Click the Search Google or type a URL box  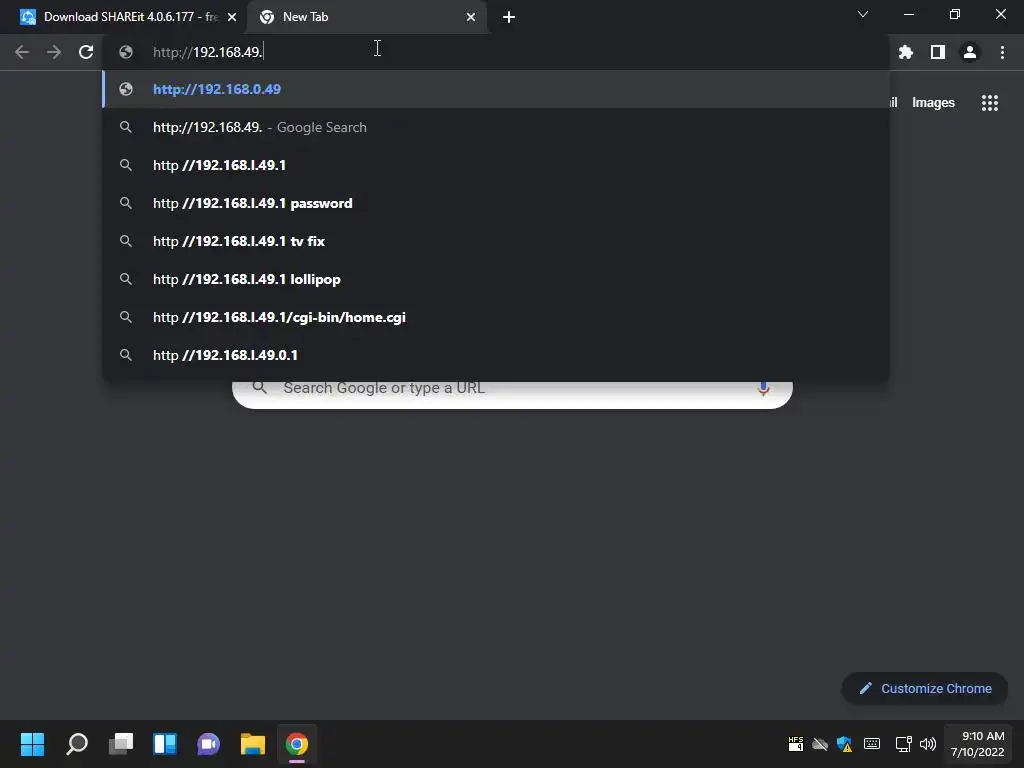[513, 395]
